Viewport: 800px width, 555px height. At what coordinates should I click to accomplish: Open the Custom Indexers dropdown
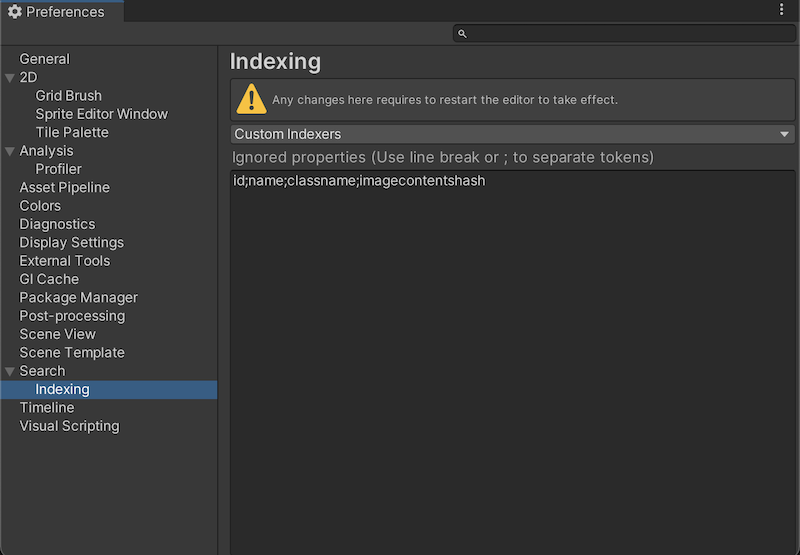(x=512, y=134)
